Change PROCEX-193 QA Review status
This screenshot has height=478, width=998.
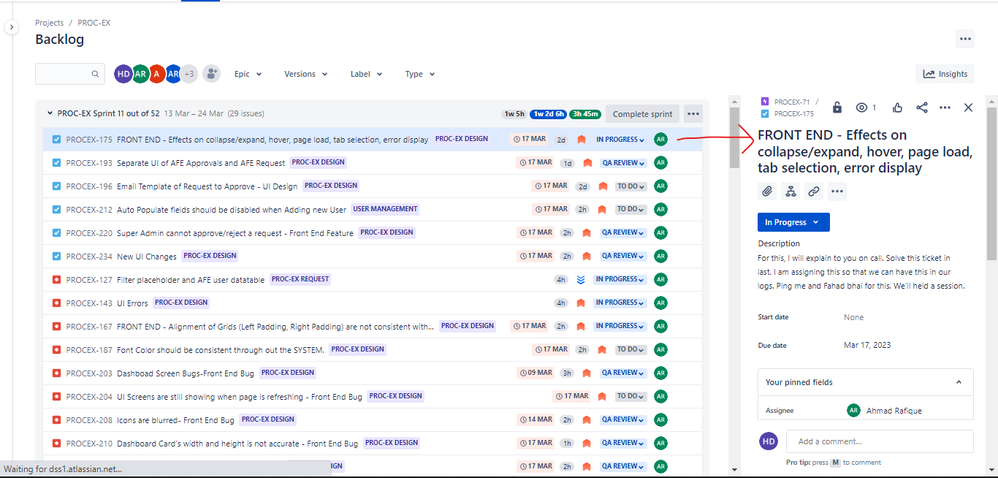623,163
